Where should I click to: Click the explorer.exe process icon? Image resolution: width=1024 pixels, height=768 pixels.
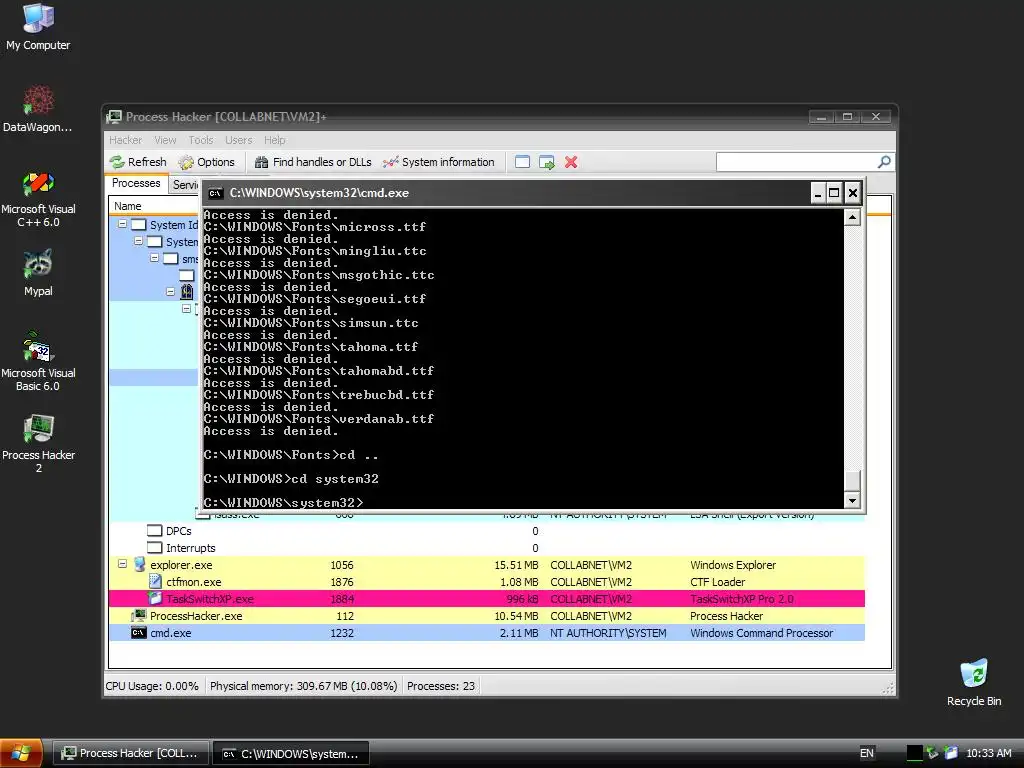pos(139,564)
